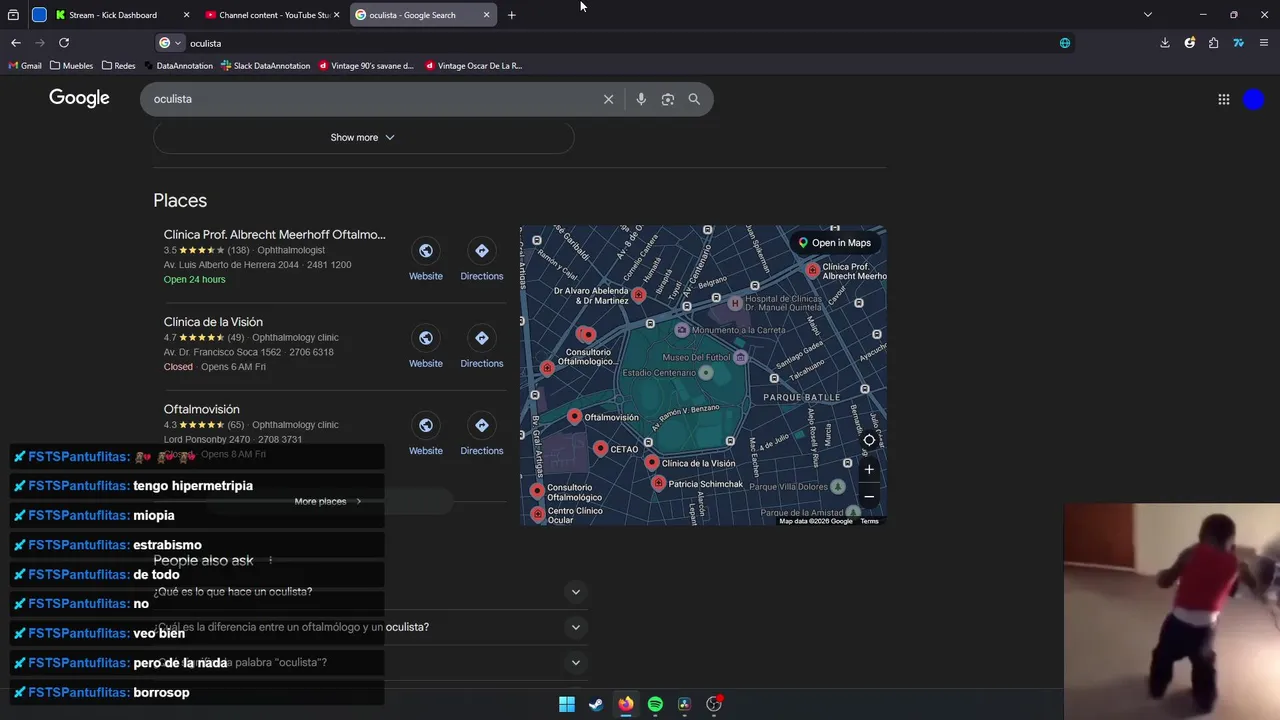The image size is (1280, 720).
Task: Click the teal globe icon in the address bar
Action: click(1065, 43)
